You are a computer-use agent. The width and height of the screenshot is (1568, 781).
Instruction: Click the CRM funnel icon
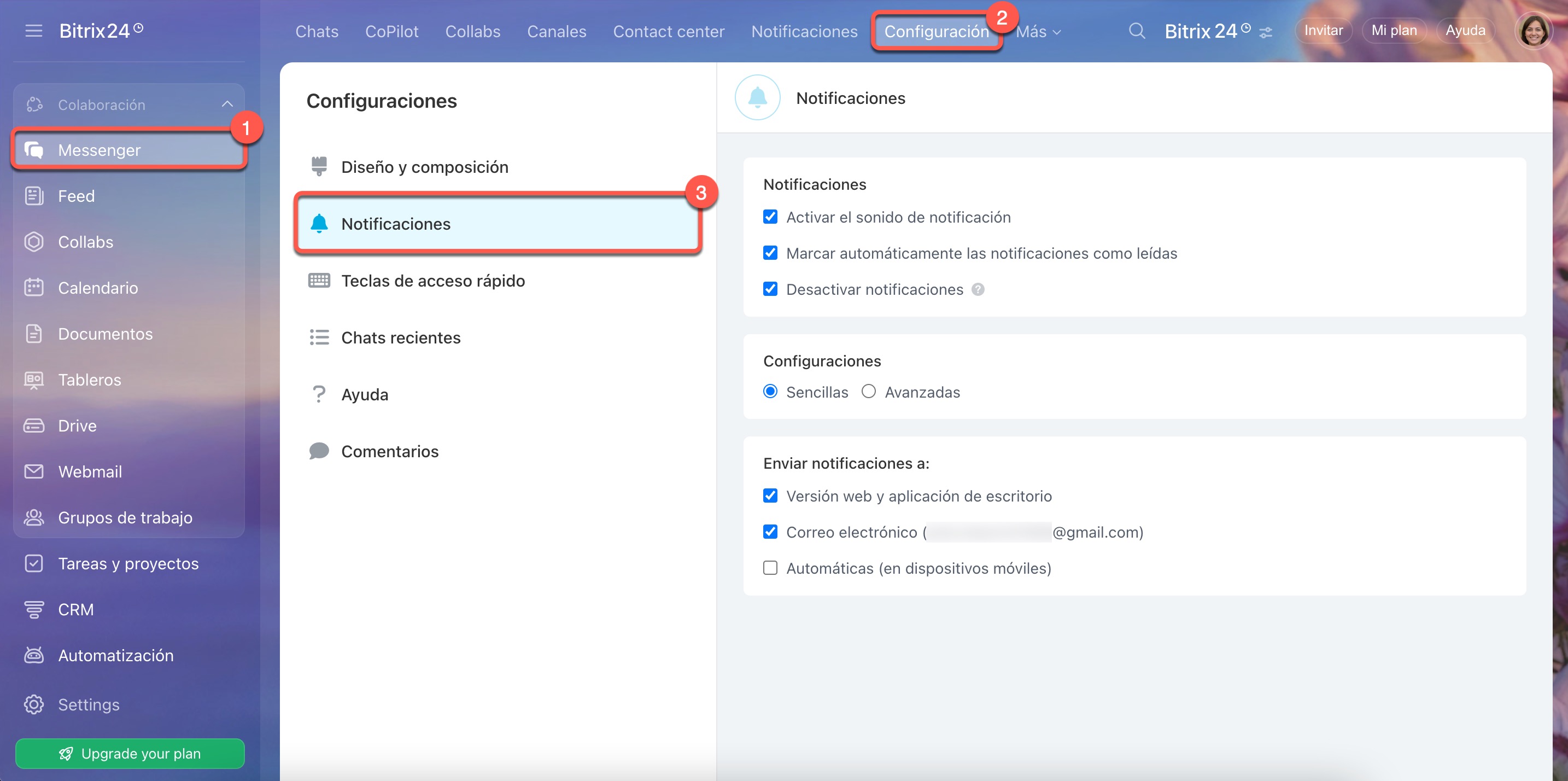click(x=34, y=609)
